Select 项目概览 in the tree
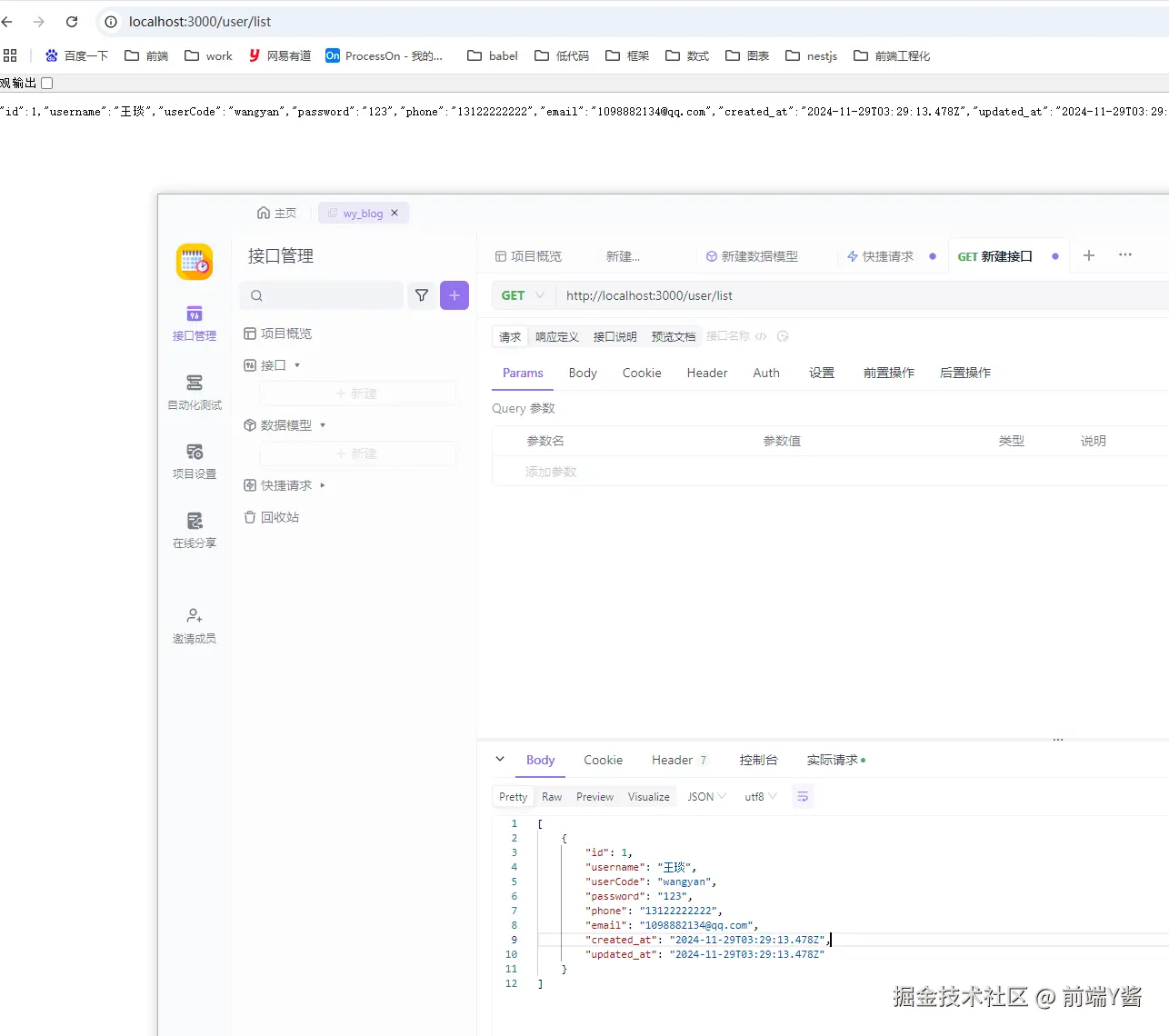The height and width of the screenshot is (1036, 1169). [x=277, y=334]
